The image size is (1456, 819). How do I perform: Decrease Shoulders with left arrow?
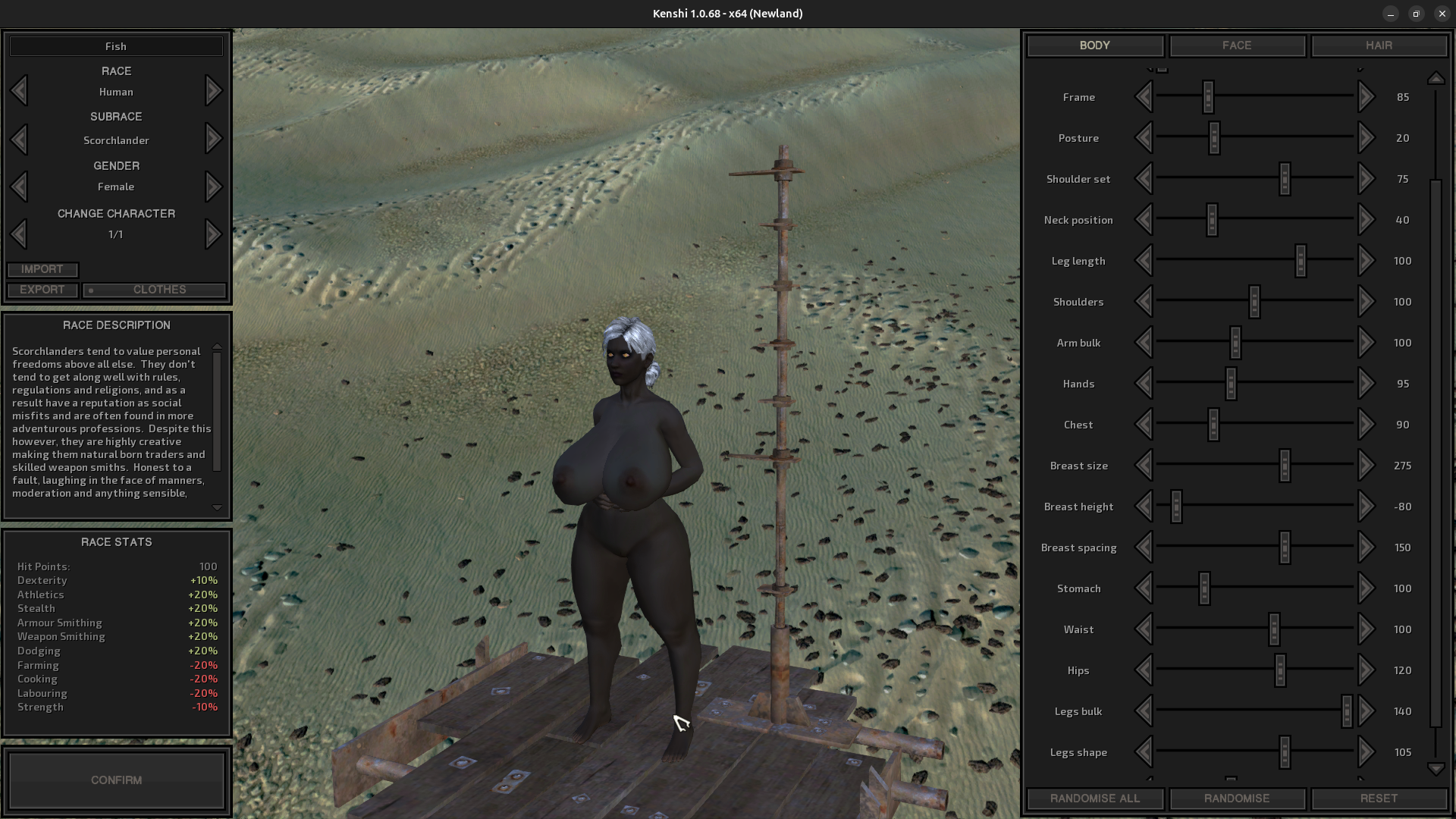1144,302
